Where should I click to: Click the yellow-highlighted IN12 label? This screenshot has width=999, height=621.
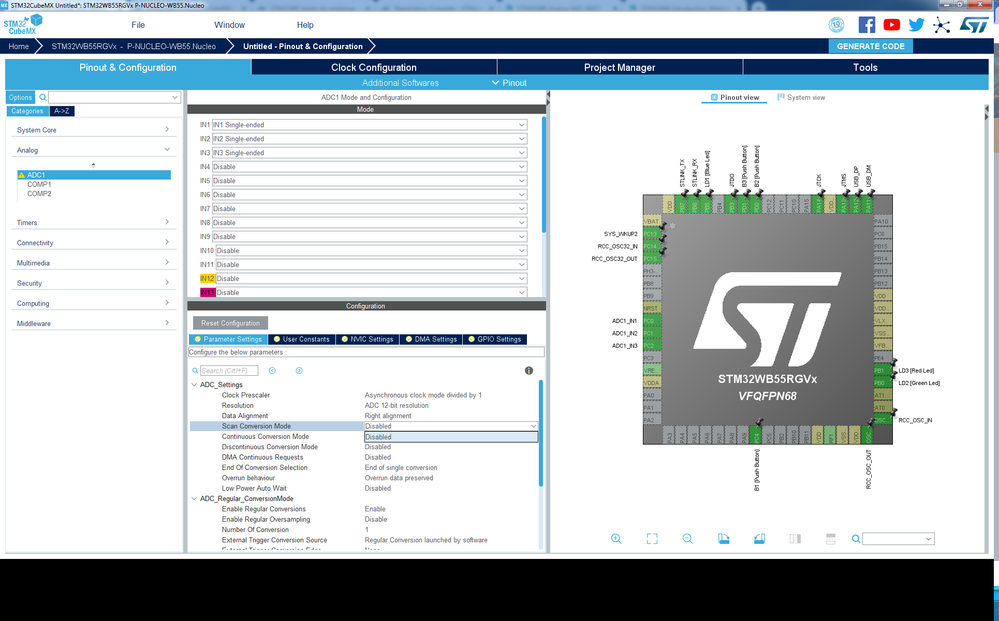coord(207,278)
